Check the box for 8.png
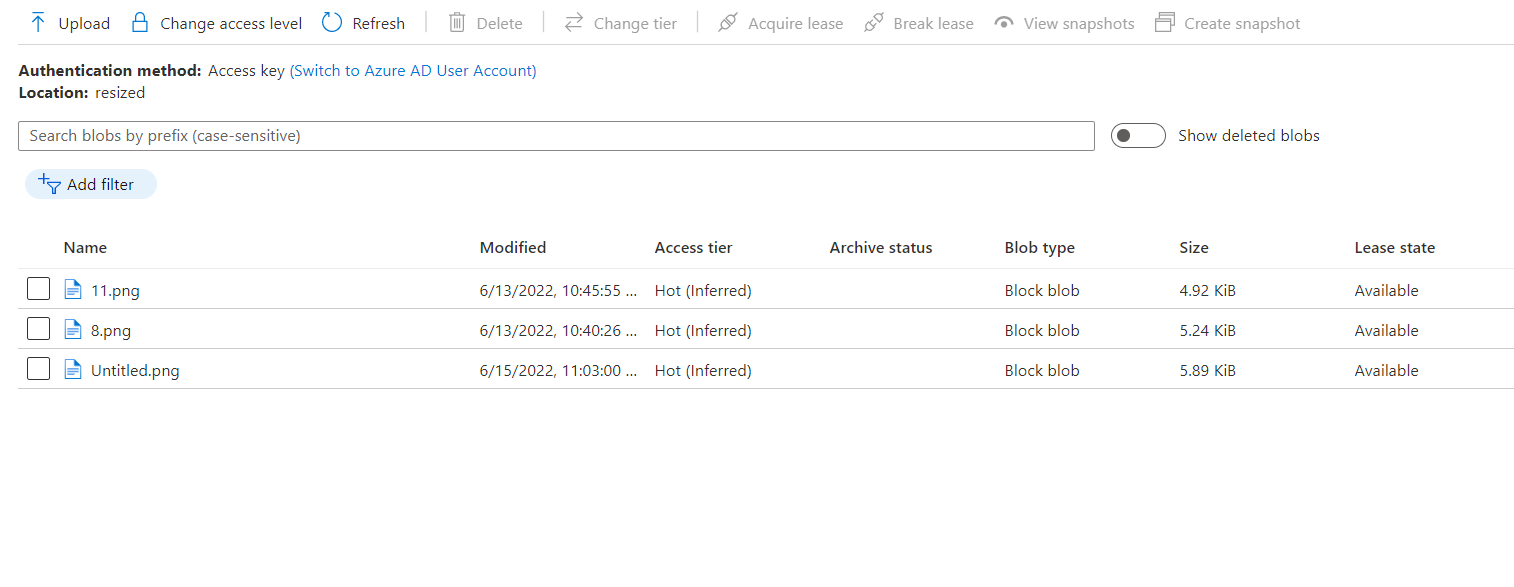 pos(38,329)
